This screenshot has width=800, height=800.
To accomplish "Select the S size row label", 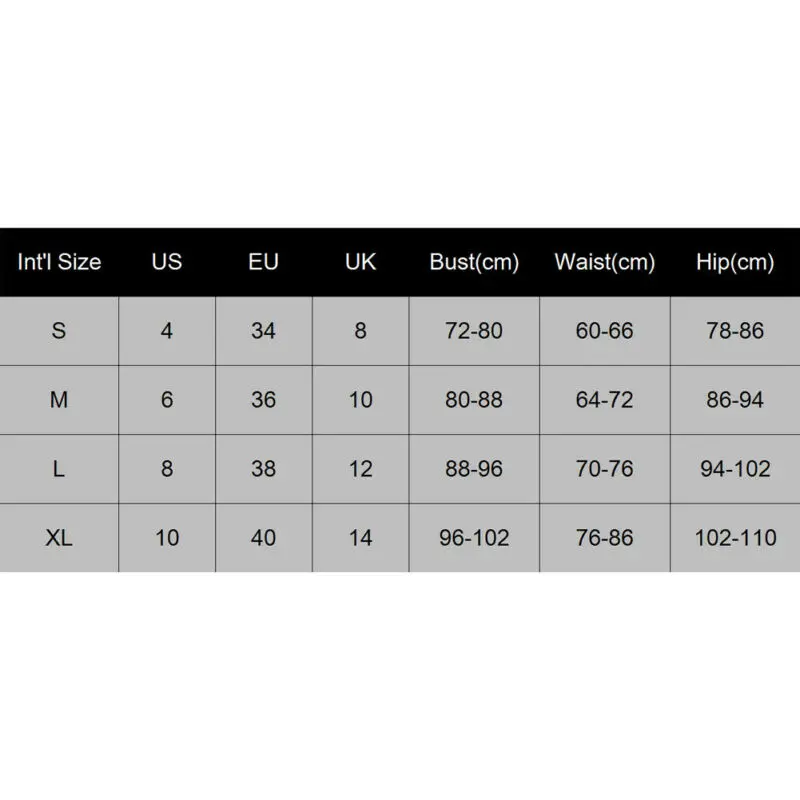I will tap(59, 331).
